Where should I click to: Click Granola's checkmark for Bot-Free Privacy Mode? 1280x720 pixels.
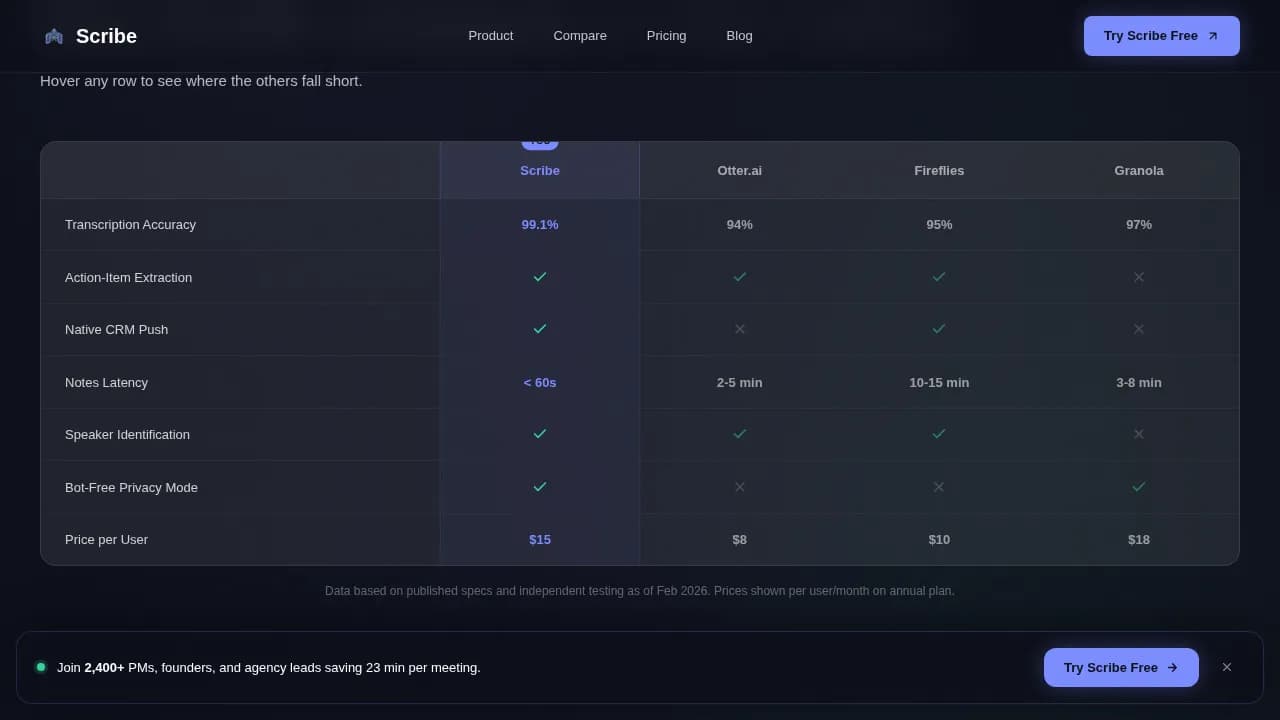[x=1139, y=487]
